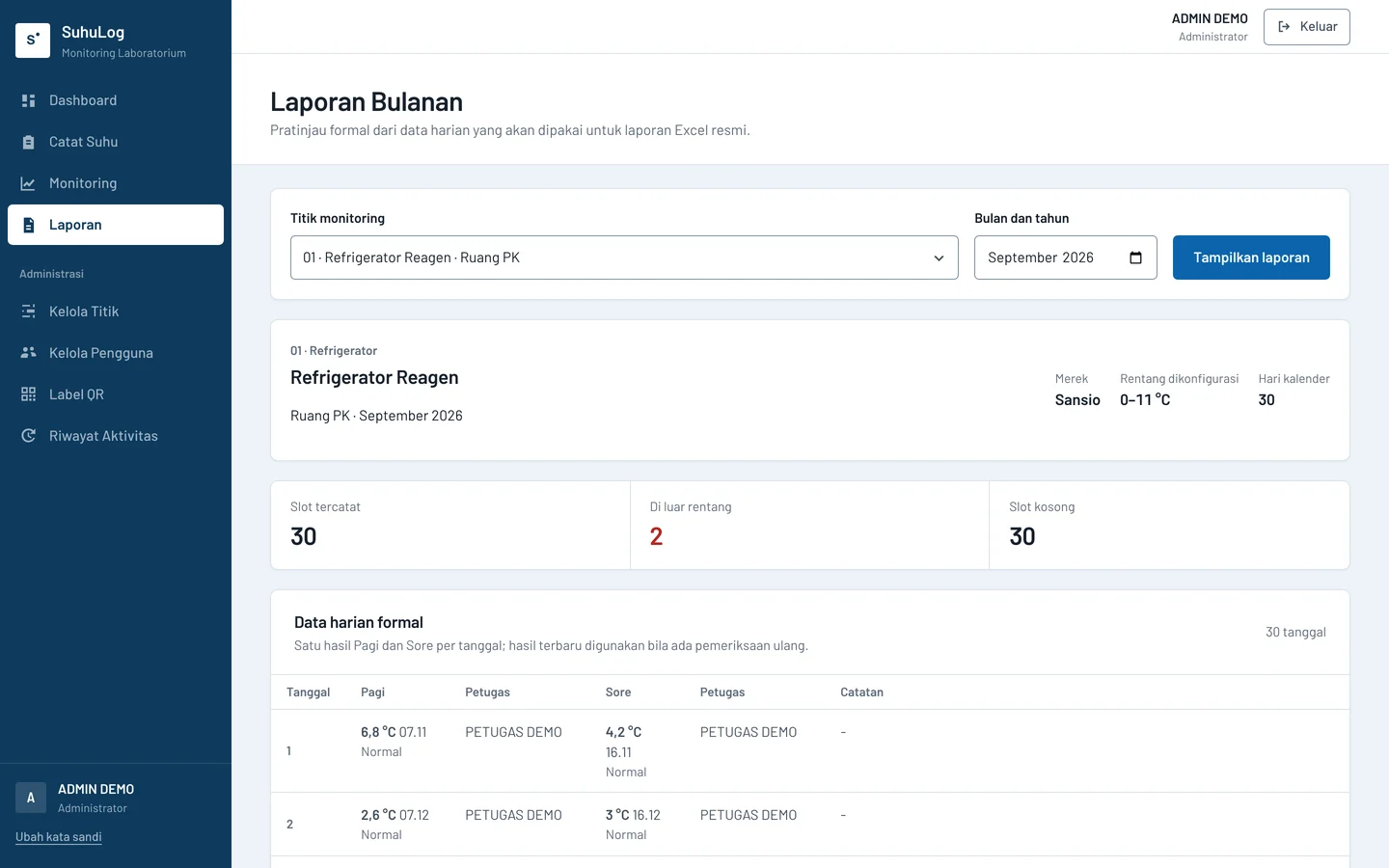Click the Slot tercatat value 30
1389x868 pixels.
[304, 537]
